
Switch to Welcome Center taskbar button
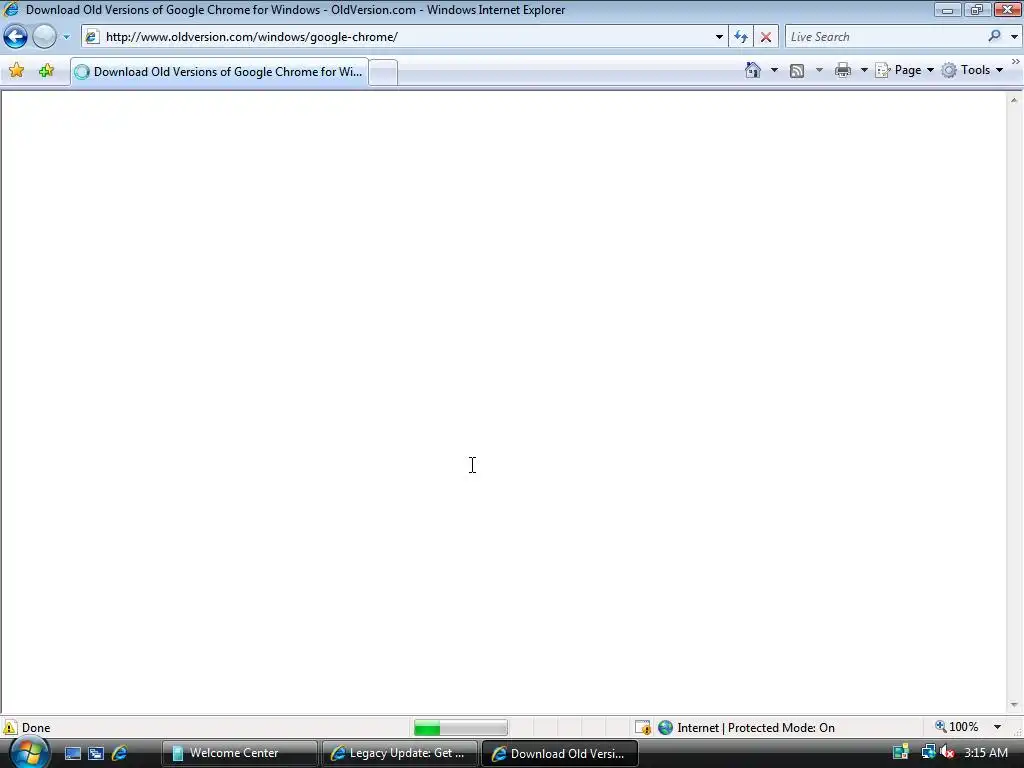tap(240, 753)
